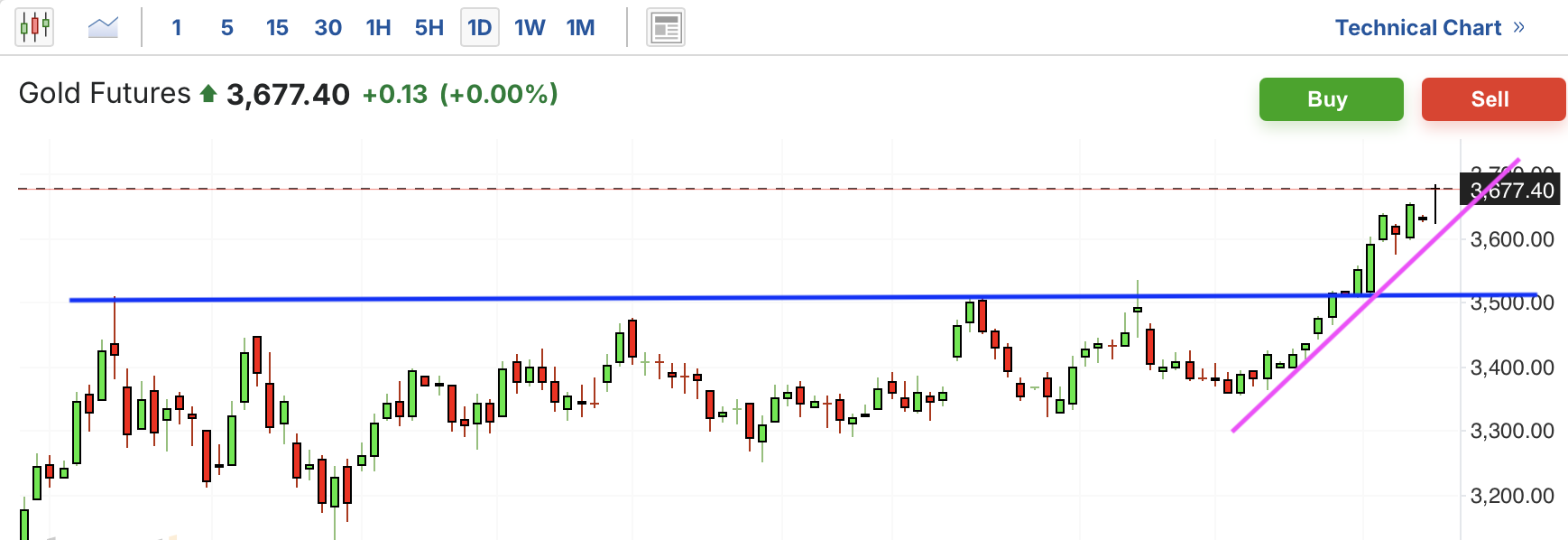Select the 1 minute timeframe
Image resolution: width=1568 pixels, height=540 pixels.
pos(177,28)
